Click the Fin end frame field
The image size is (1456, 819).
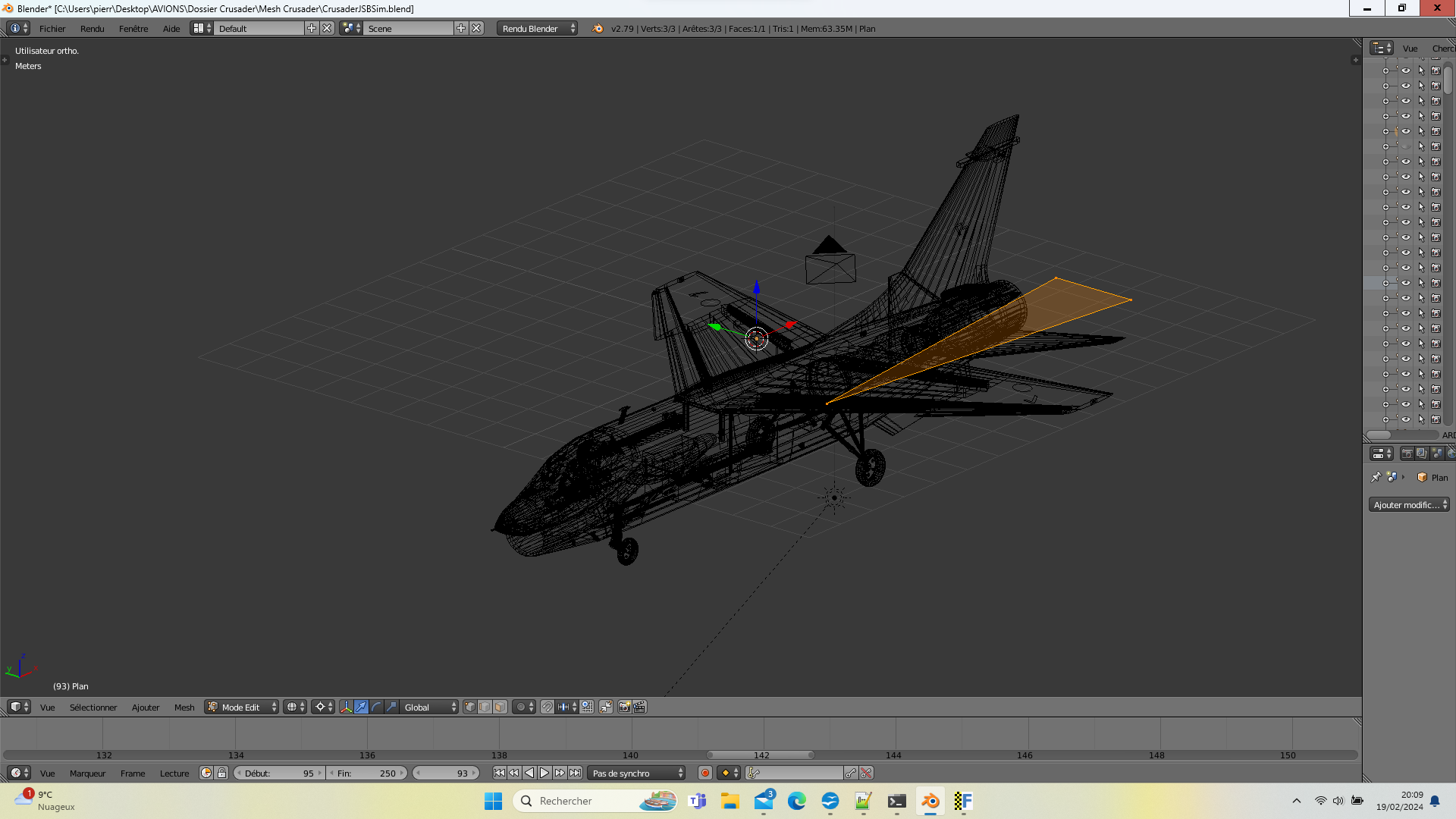click(367, 773)
